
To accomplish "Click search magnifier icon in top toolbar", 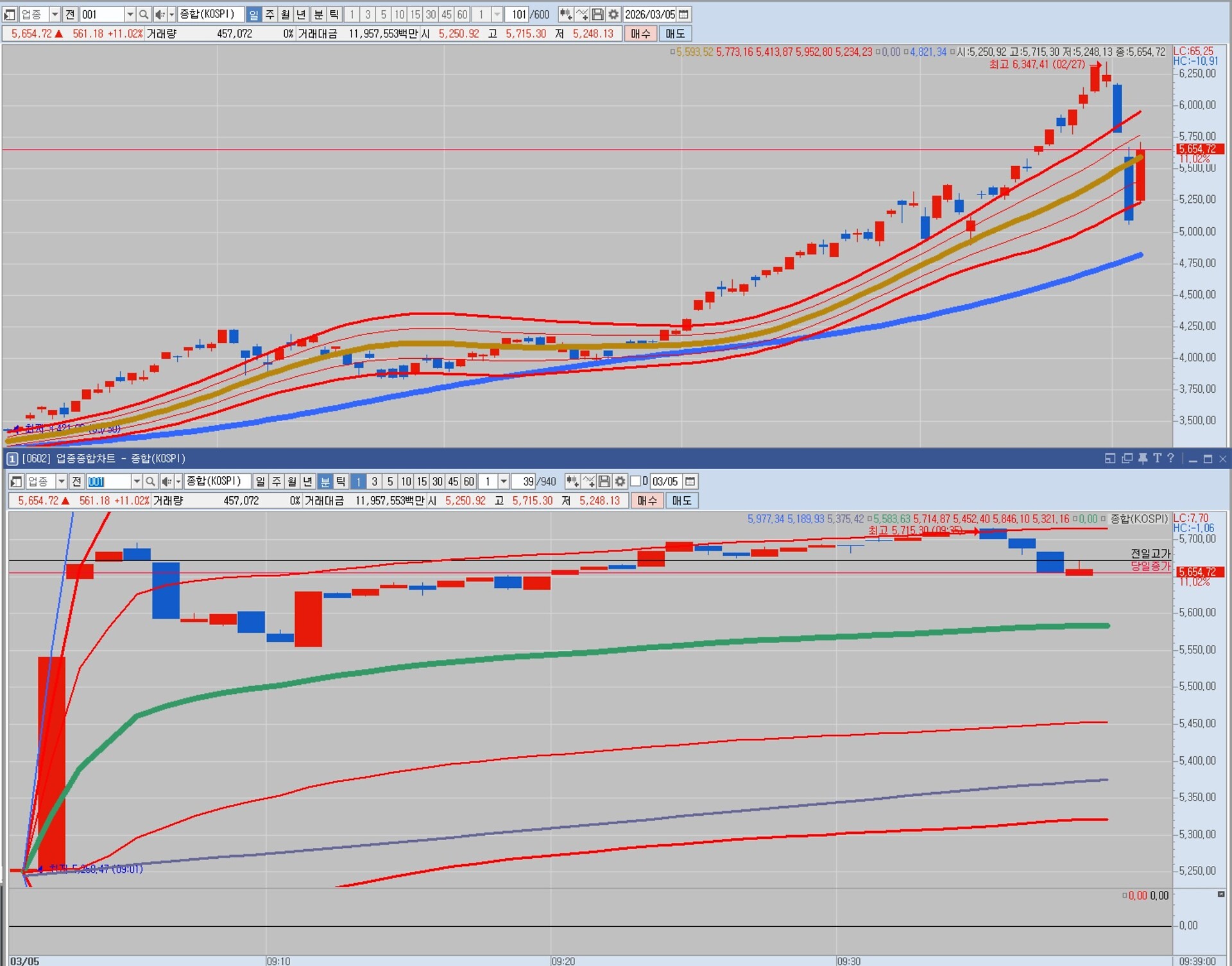I will click(144, 14).
